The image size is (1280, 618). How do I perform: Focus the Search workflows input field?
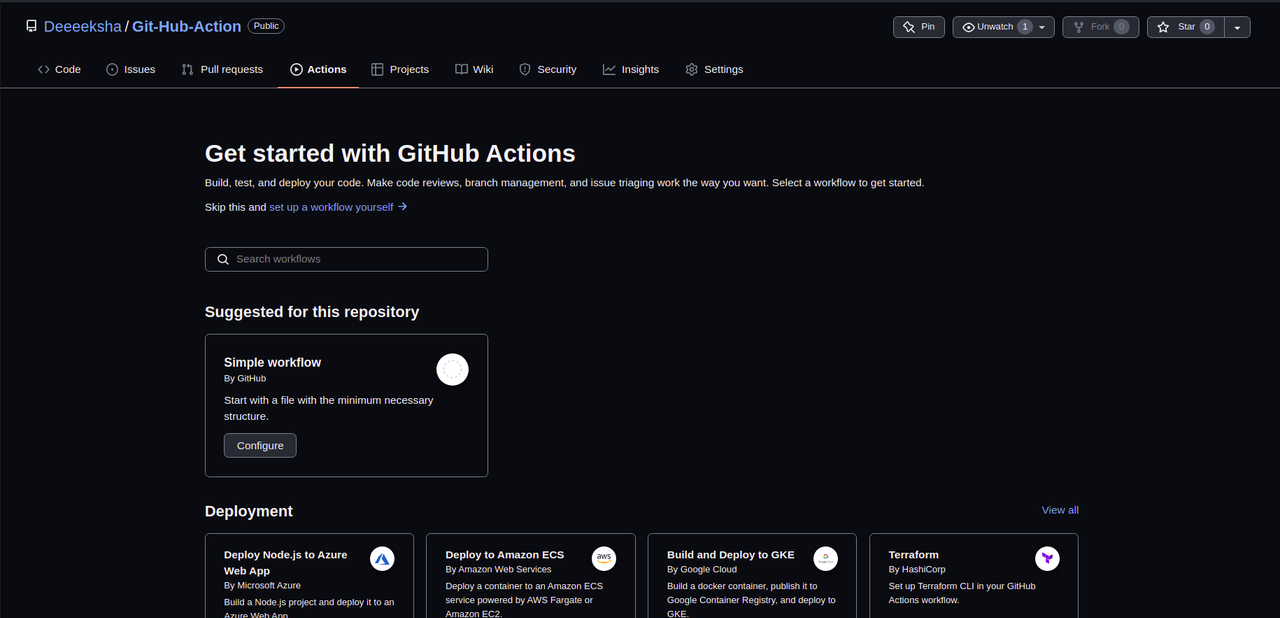pos(346,259)
